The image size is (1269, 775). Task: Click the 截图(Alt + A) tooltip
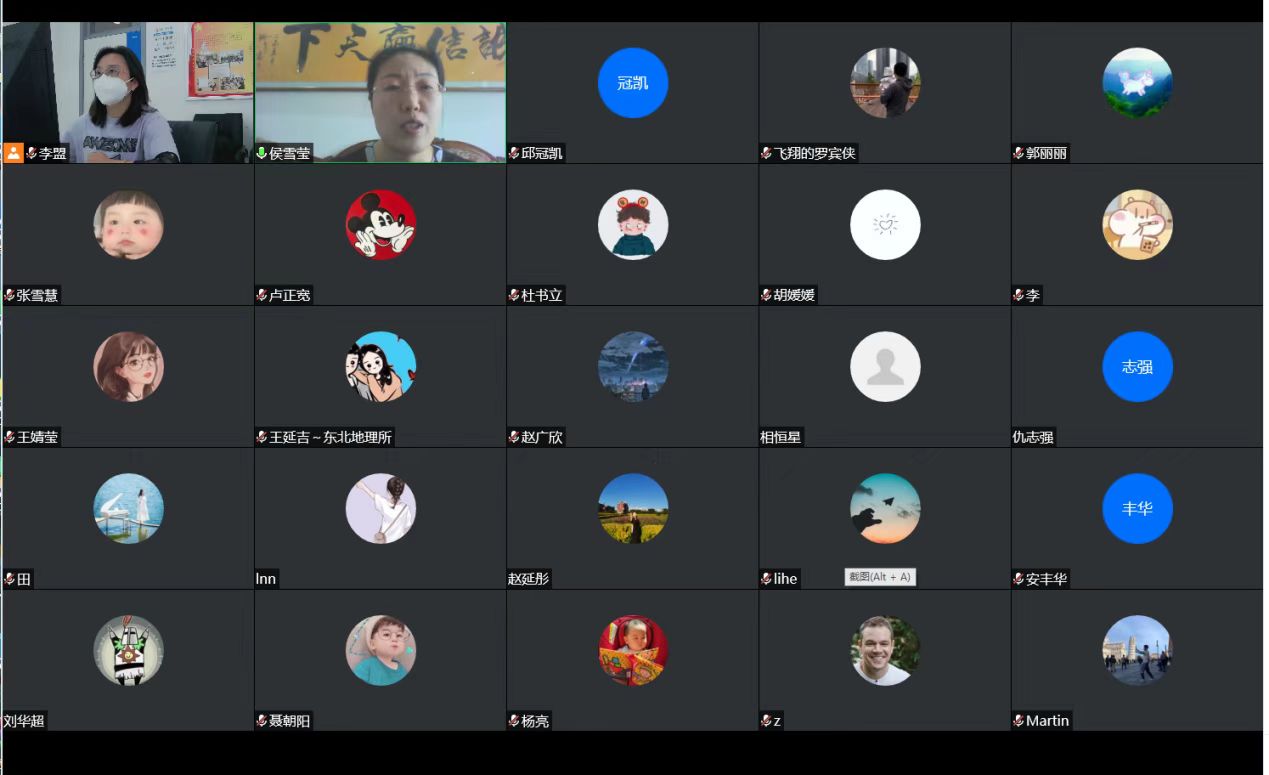880,577
